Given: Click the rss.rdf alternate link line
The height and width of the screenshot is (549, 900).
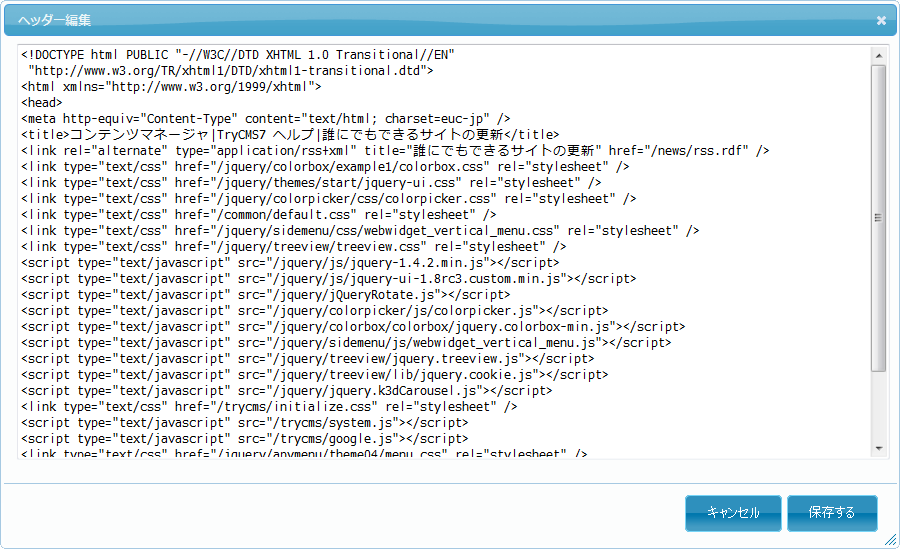Looking at the screenshot, I should 395,151.
